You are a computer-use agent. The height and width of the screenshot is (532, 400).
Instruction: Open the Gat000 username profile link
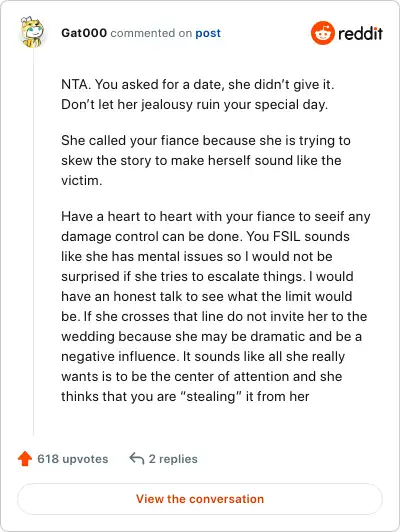click(x=84, y=33)
